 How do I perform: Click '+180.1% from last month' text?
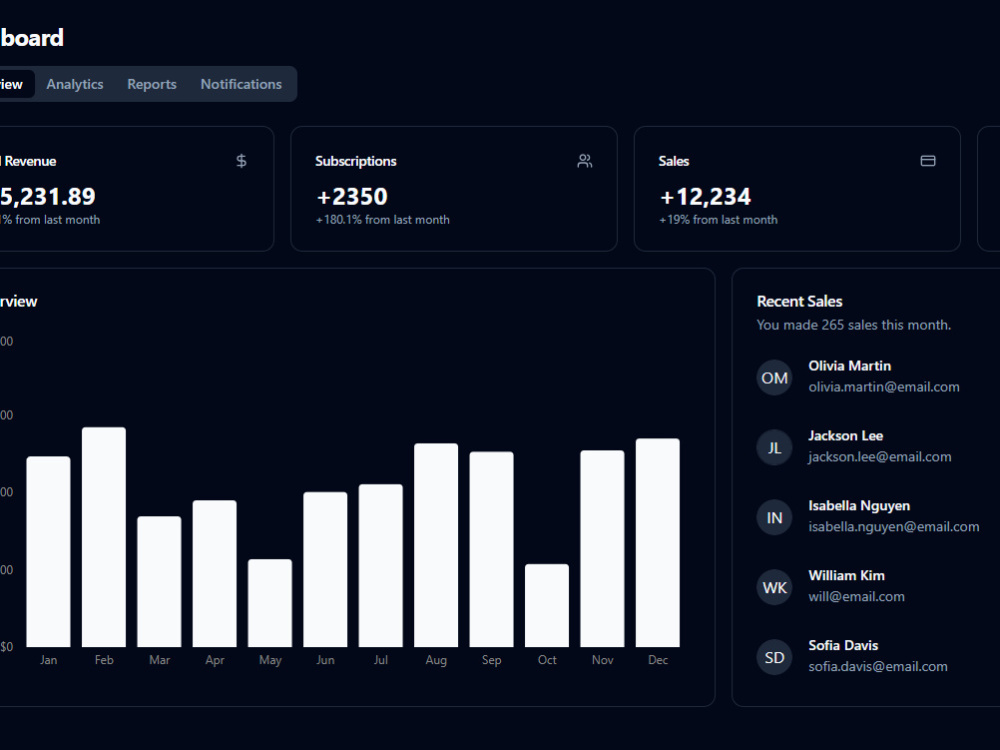click(383, 220)
